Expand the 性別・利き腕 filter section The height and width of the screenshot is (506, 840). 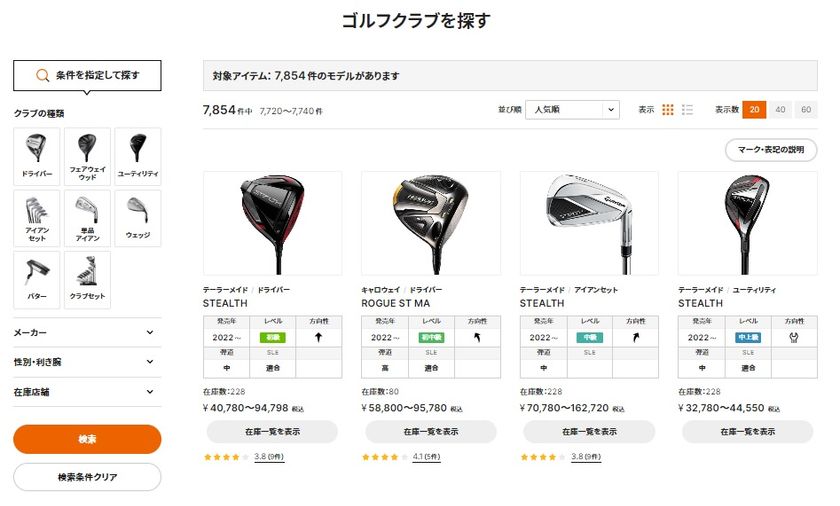click(x=87, y=362)
